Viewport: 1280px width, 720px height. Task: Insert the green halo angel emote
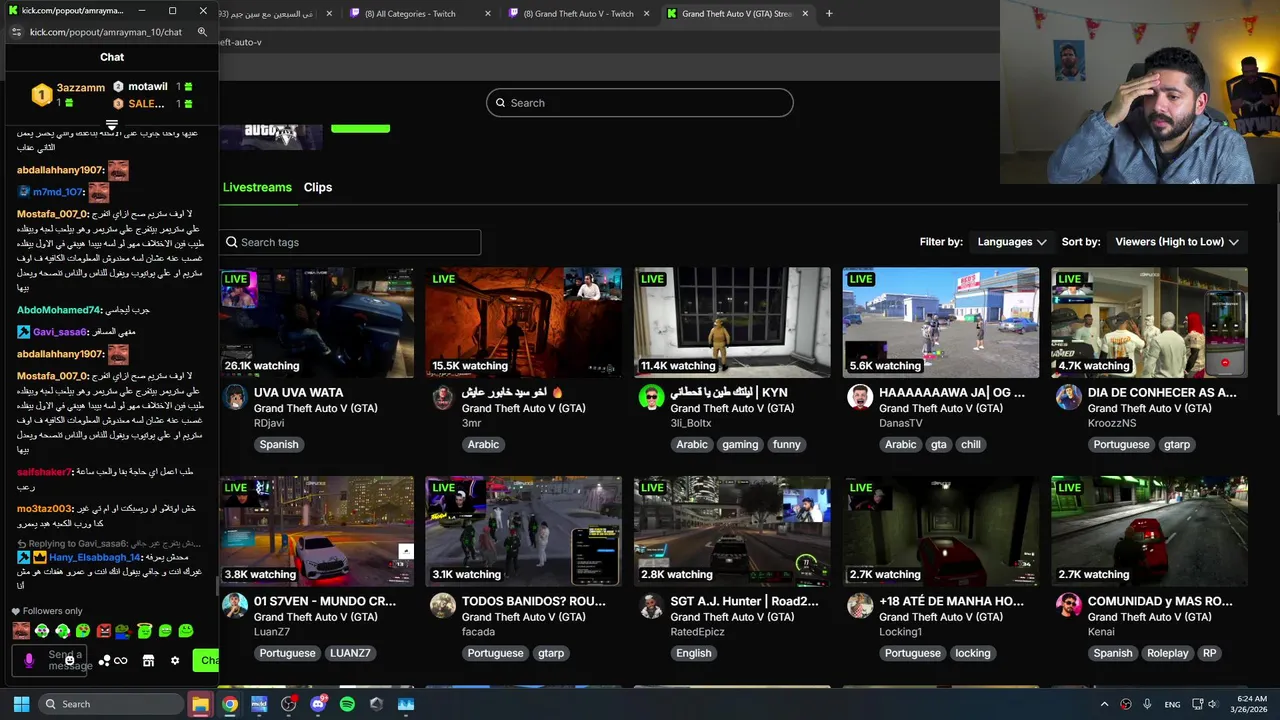(145, 631)
